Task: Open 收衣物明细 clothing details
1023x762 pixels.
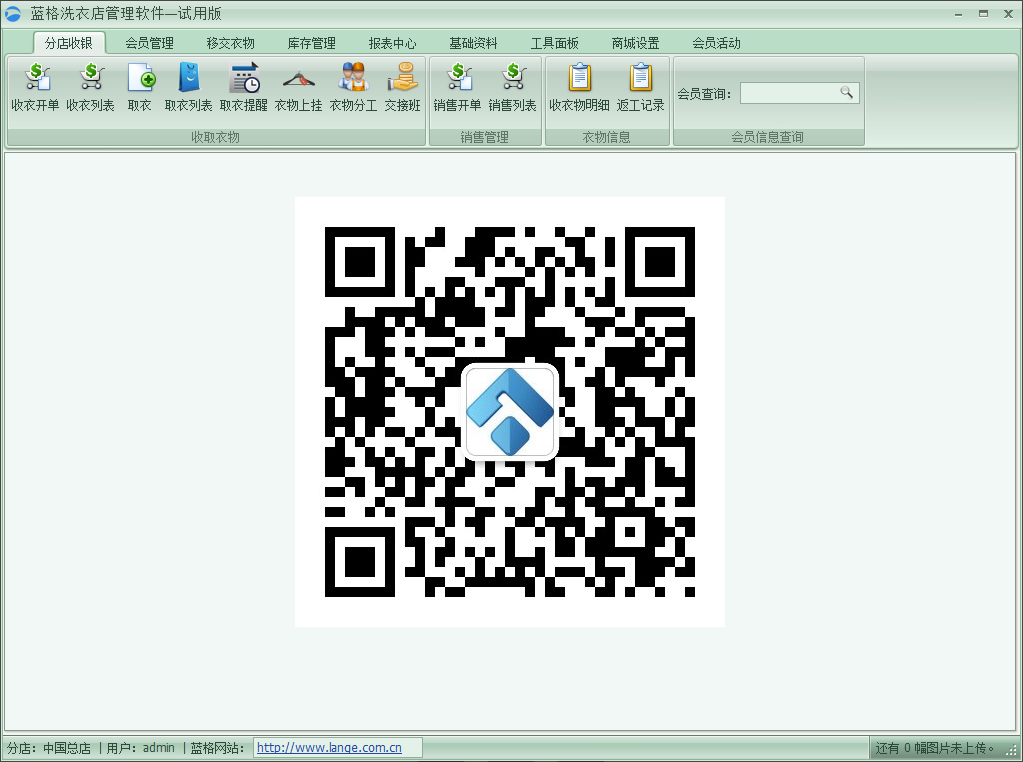Action: coord(579,87)
